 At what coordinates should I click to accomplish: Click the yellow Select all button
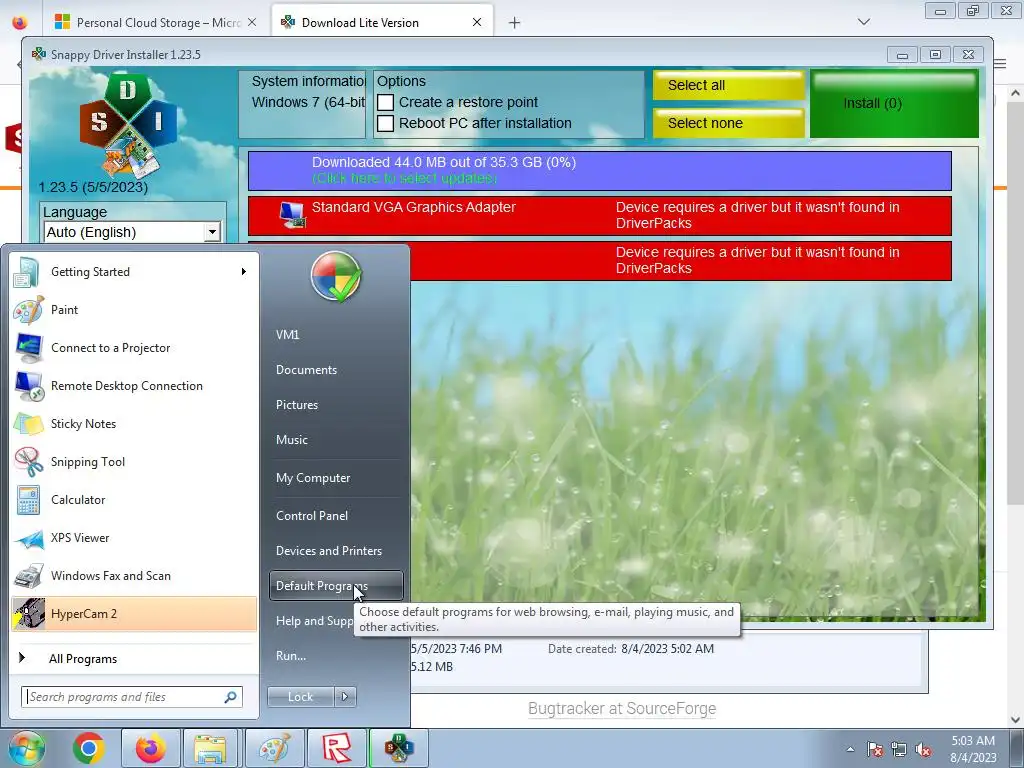pyautogui.click(x=728, y=86)
